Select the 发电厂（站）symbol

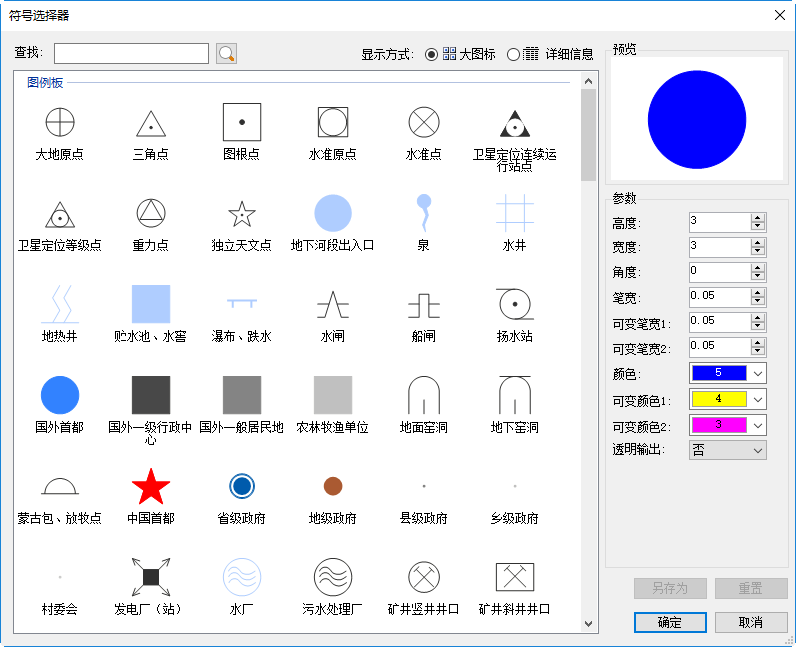pos(151,577)
